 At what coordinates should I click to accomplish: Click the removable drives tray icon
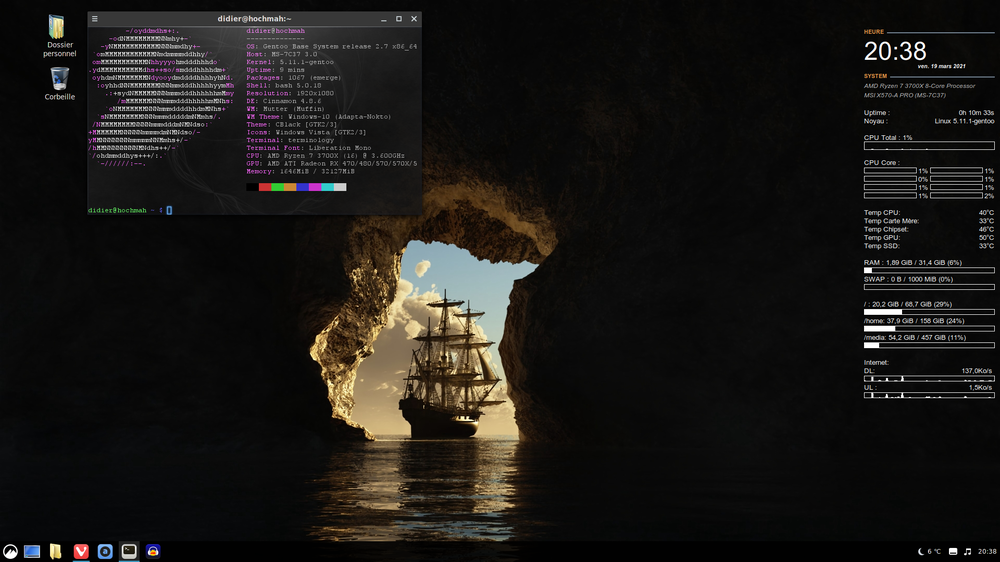point(953,551)
